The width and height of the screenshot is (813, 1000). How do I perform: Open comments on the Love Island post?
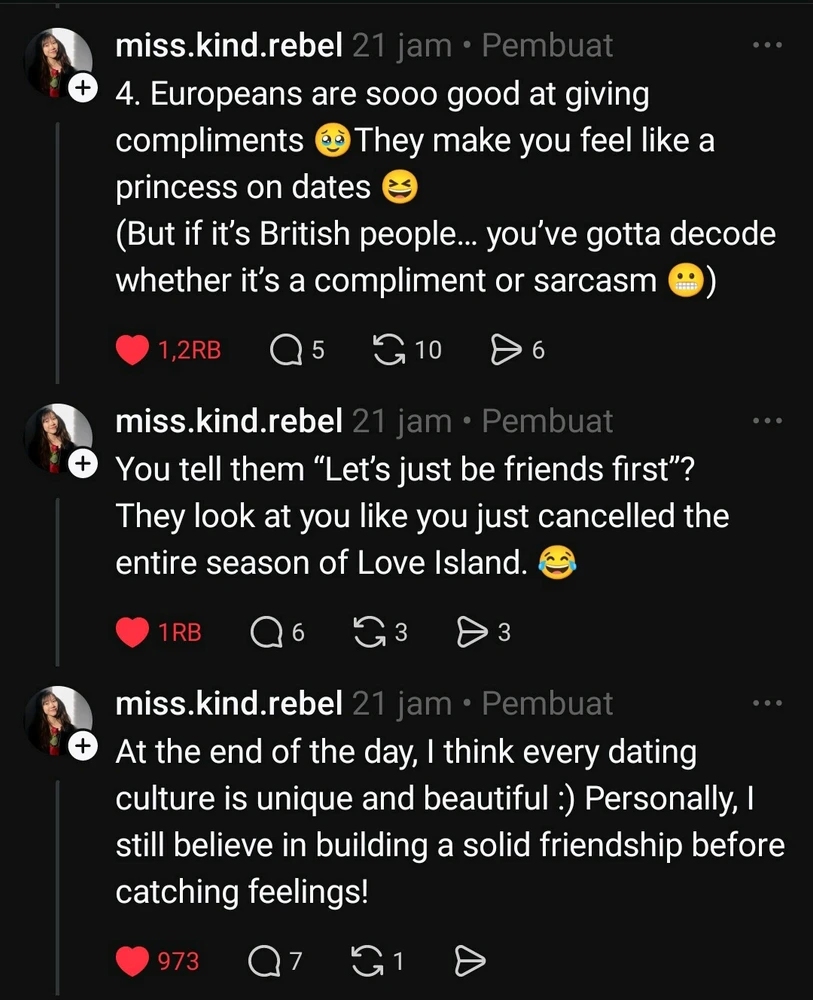click(x=265, y=631)
